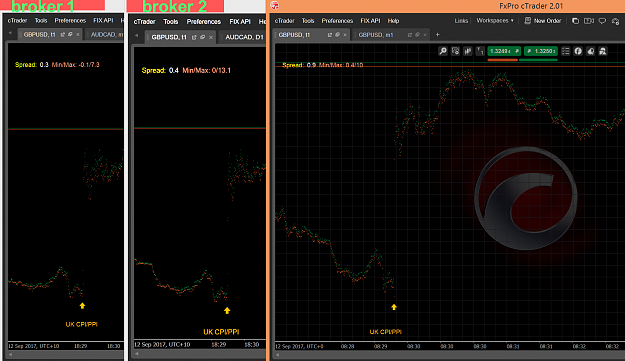
Task: Duplicate the GBPUSD, m1 chart tab
Action: tap(417, 35)
